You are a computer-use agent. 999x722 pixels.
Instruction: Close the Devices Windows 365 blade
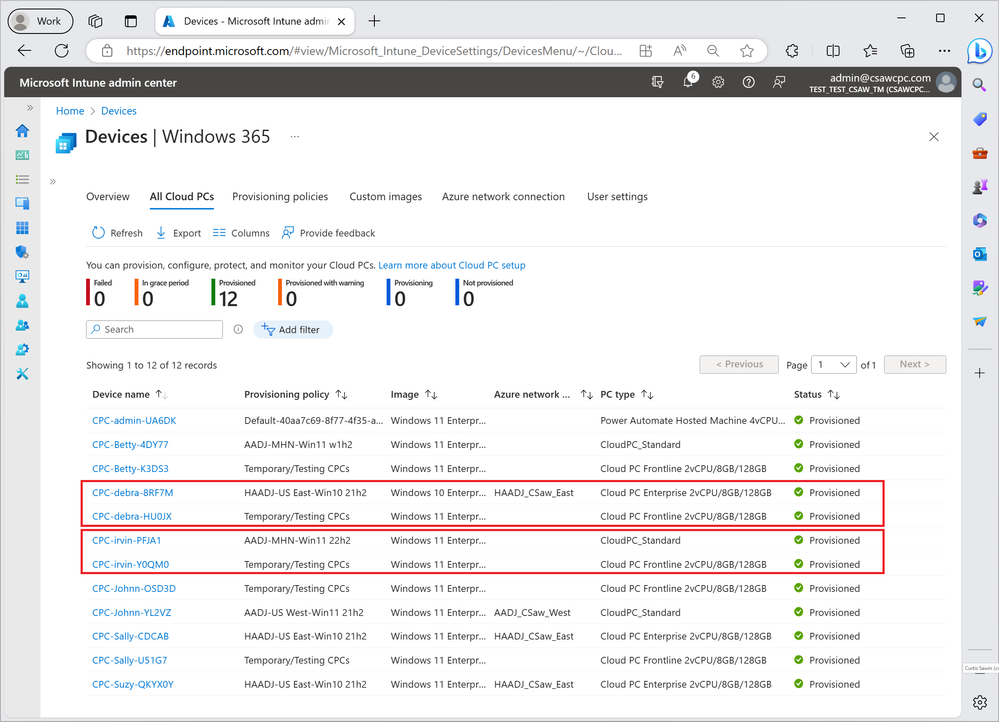tap(933, 136)
